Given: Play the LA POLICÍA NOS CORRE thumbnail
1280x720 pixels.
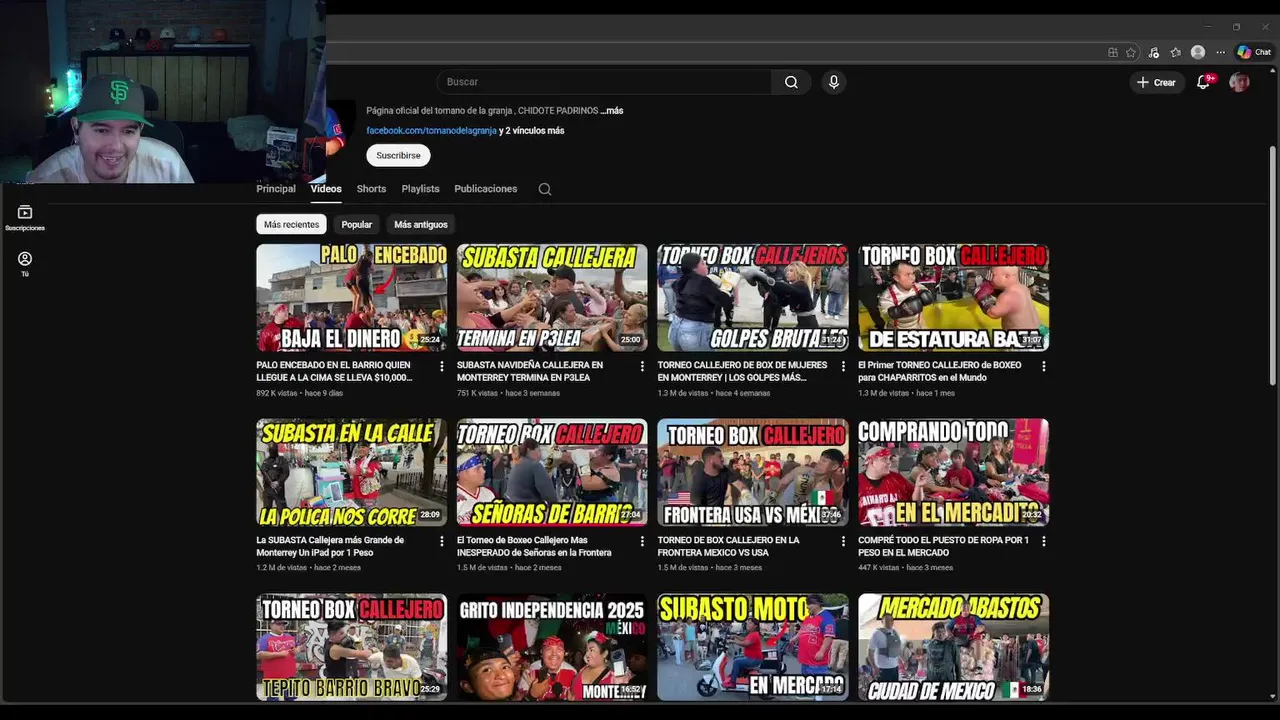Looking at the screenshot, I should point(352,472).
